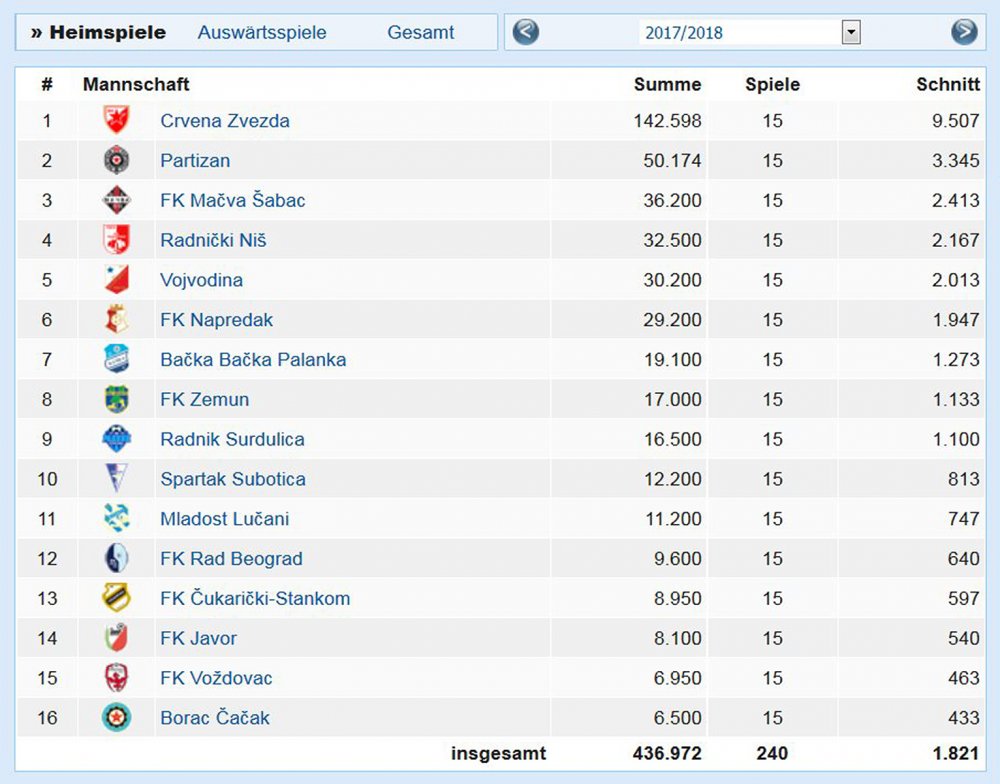Go to next season with right arrow
1000x784 pixels.
click(x=964, y=32)
